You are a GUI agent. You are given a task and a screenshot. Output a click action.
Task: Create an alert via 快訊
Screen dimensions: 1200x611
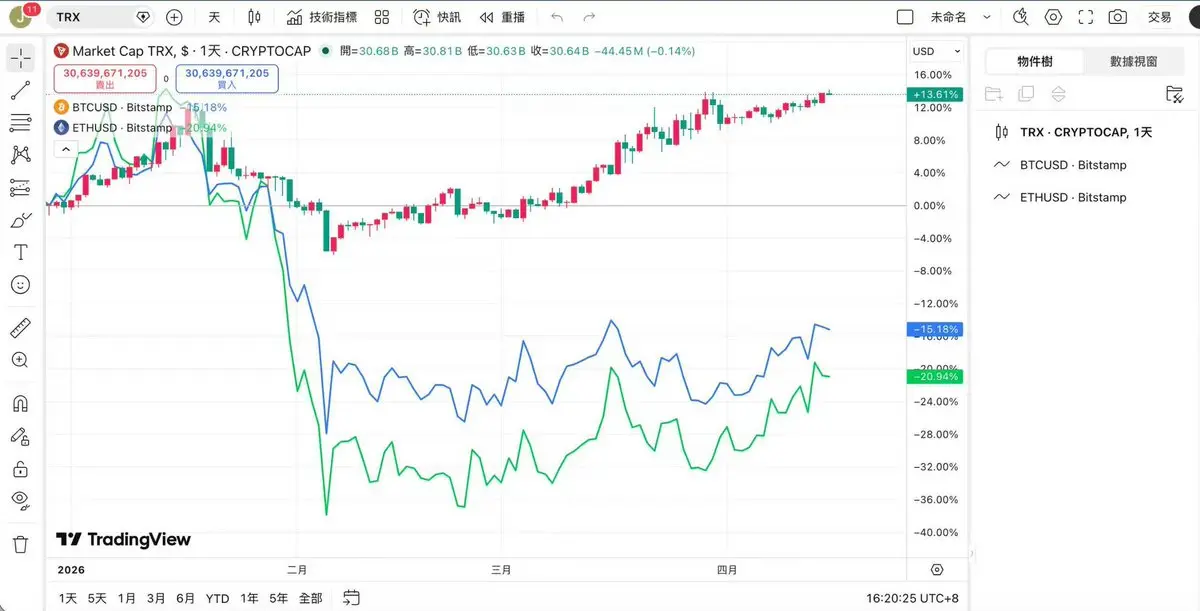click(x=438, y=17)
